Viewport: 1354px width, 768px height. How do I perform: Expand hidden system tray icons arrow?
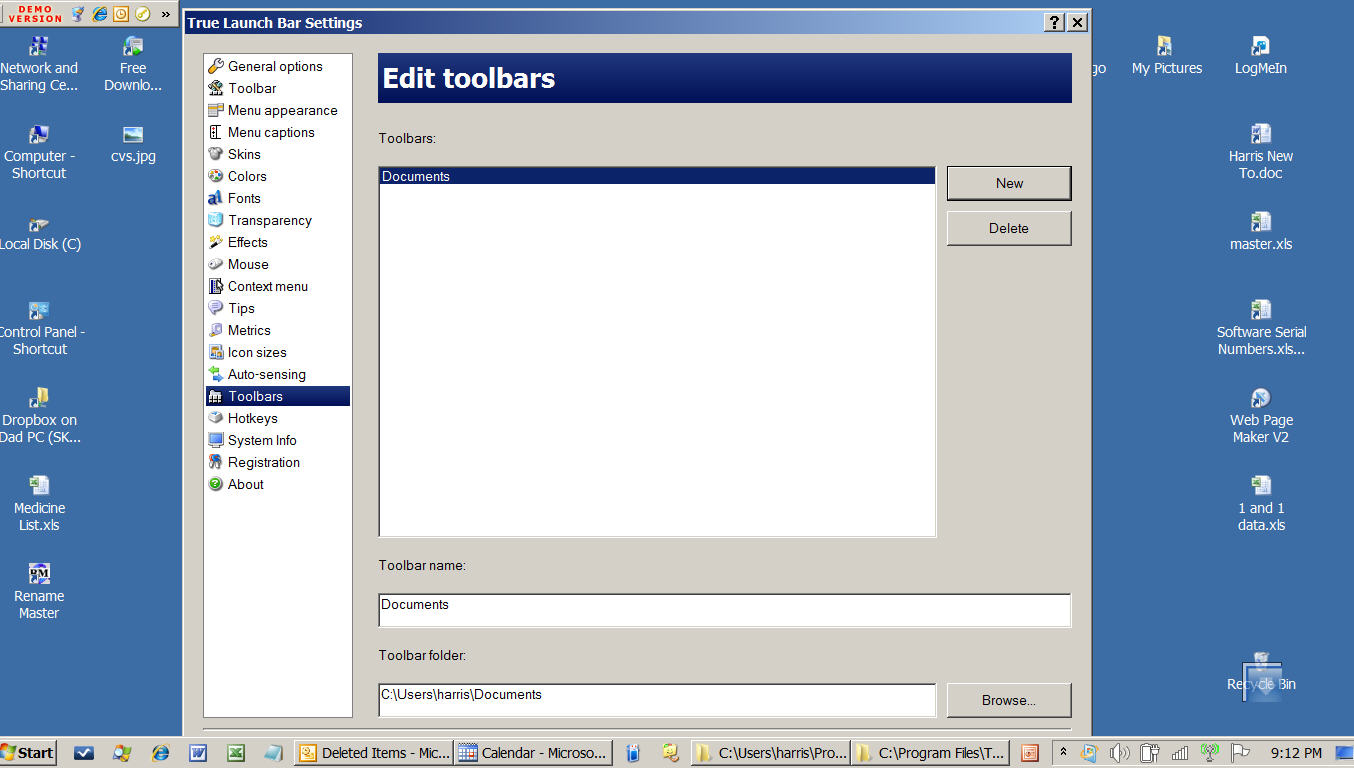coord(1063,753)
